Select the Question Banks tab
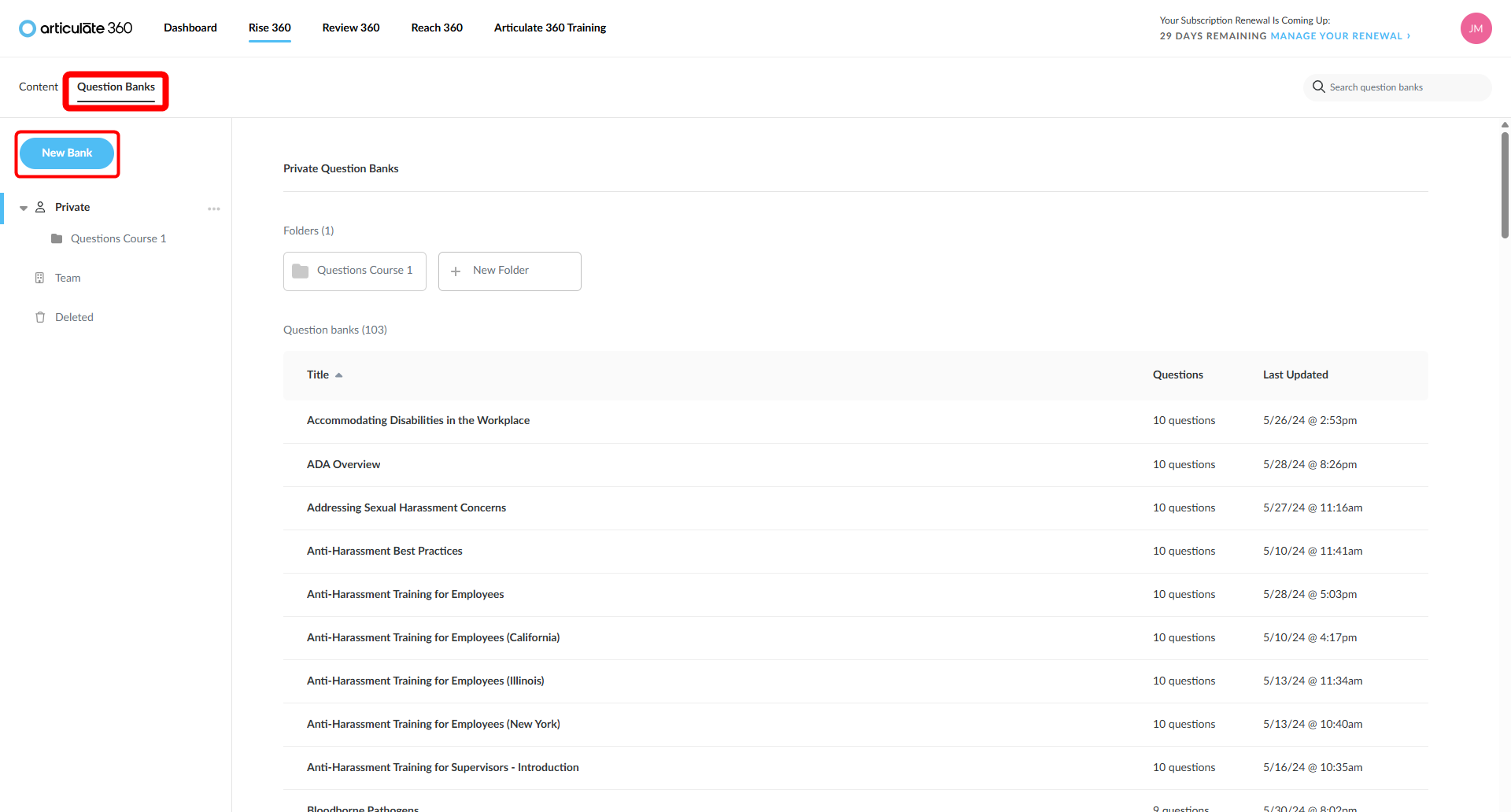 (x=116, y=87)
